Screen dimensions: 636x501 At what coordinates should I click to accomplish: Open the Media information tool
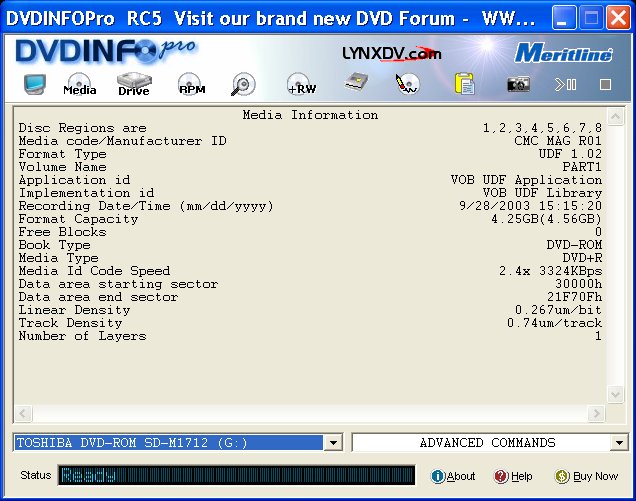point(80,84)
